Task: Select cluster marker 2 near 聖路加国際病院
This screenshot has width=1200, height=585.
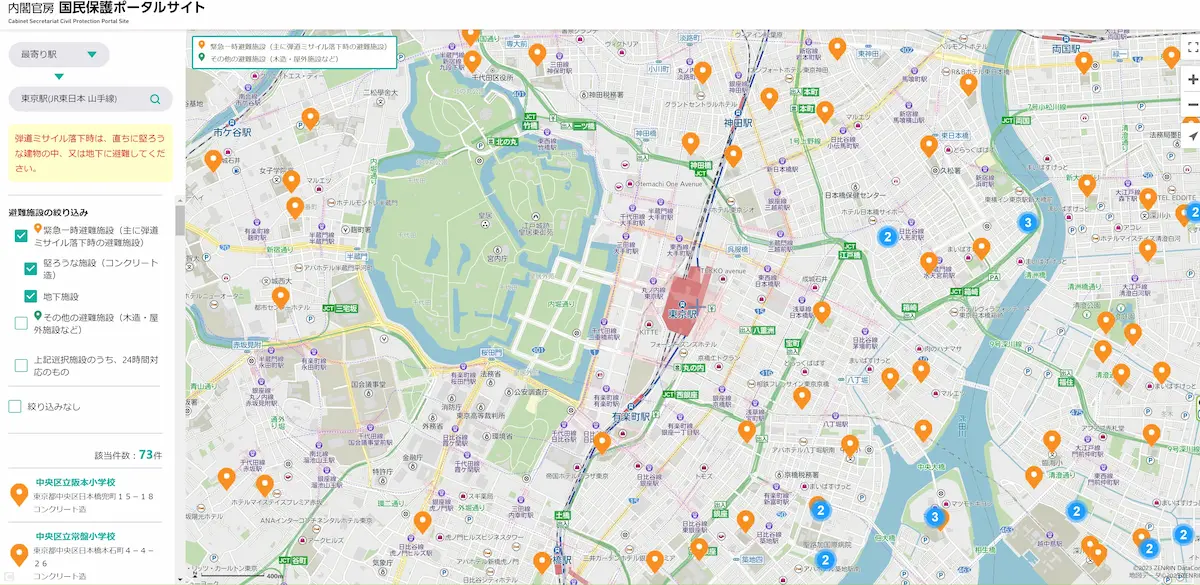Action: 820,510
